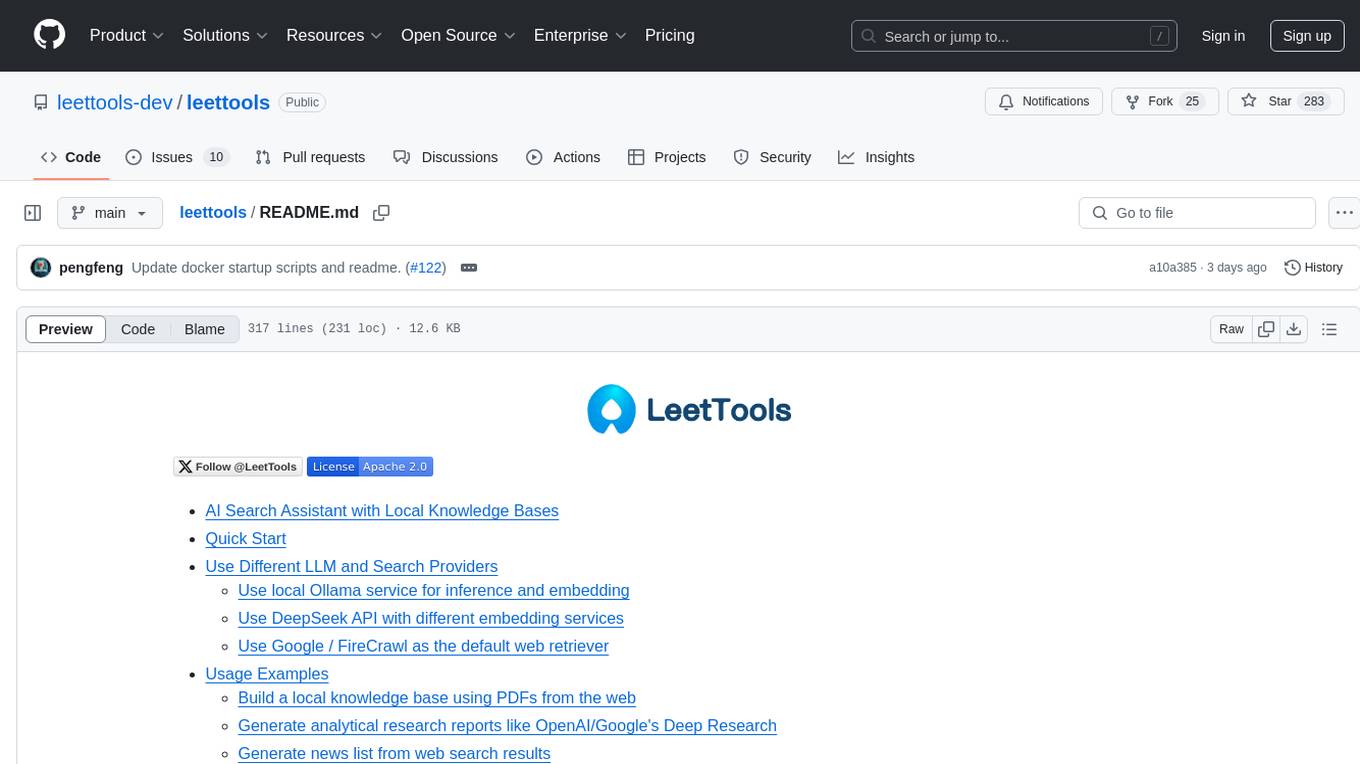This screenshot has width=1360, height=764.
Task: Open the Raw file view
Action: [x=1231, y=329]
